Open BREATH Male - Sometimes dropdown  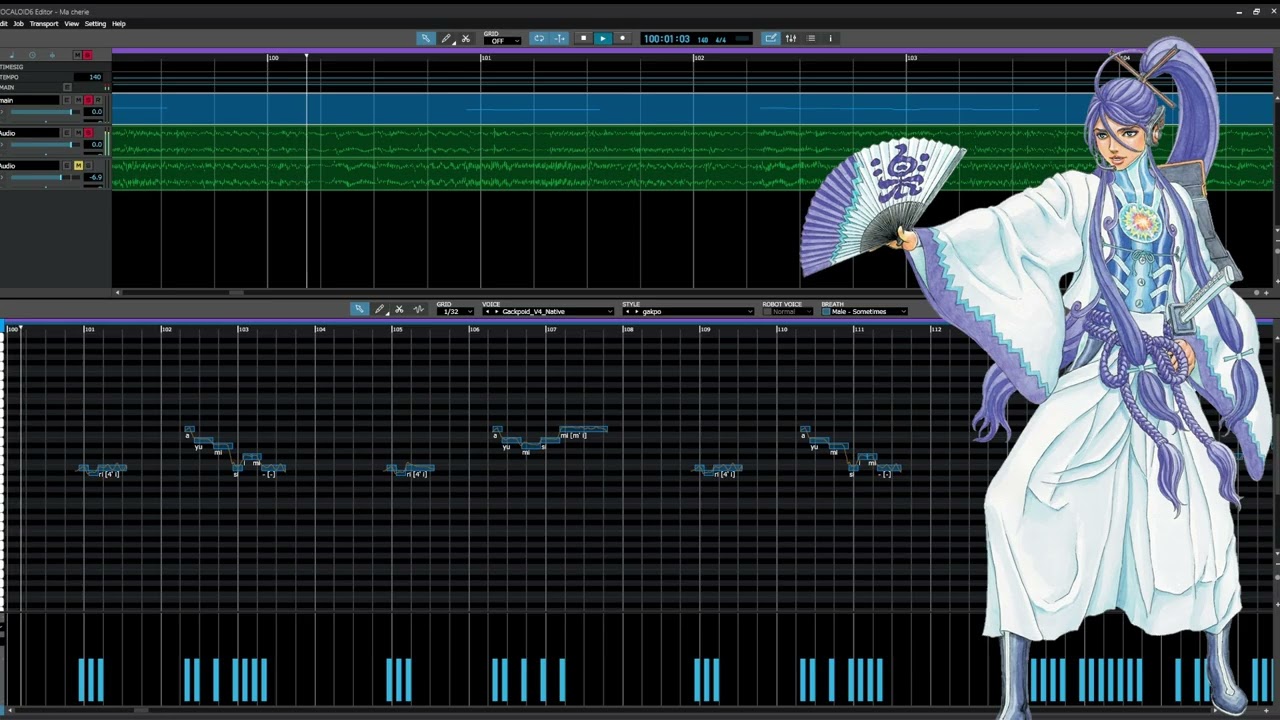(x=864, y=312)
